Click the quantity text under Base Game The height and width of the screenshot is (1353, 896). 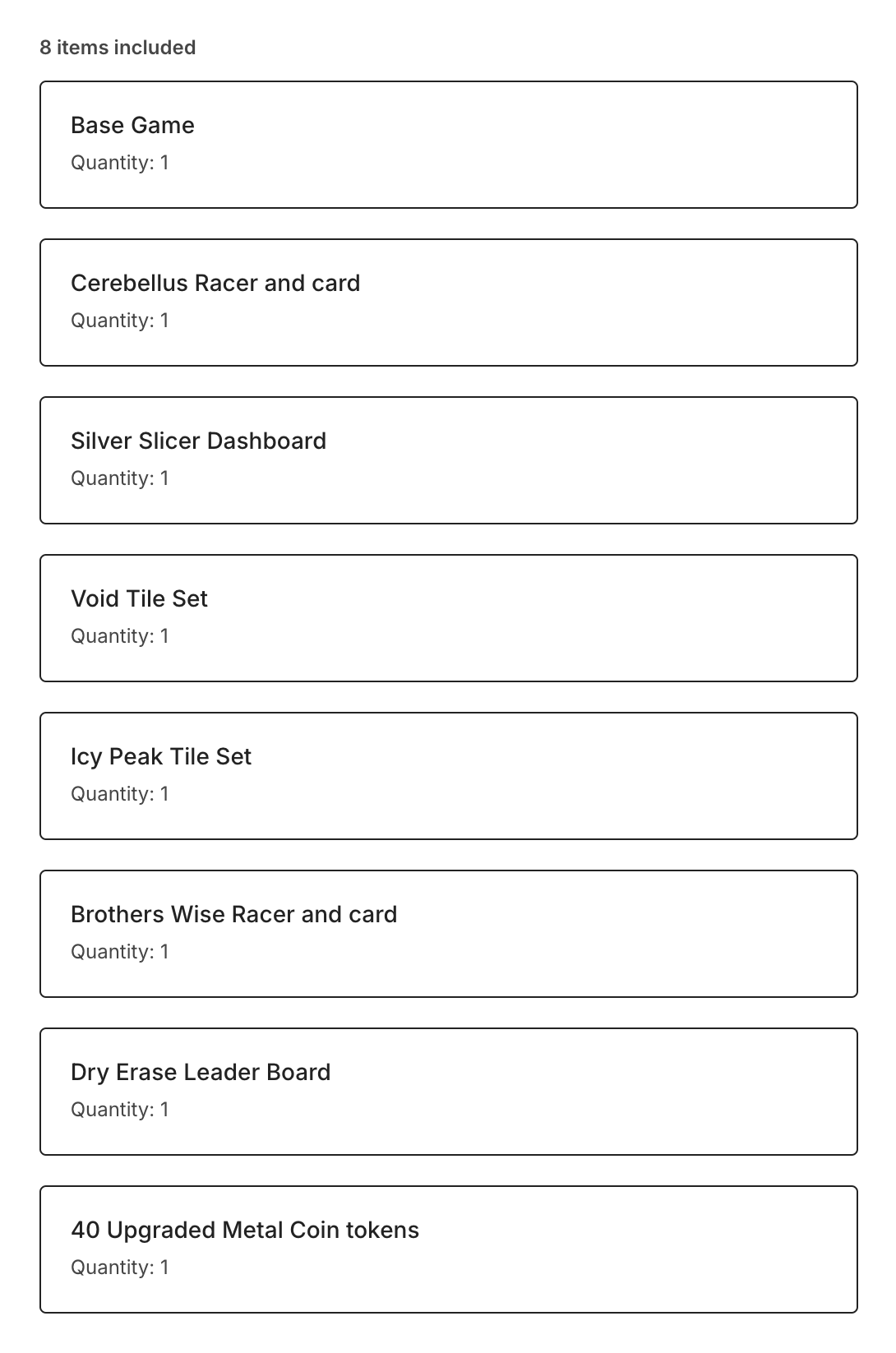[120, 163]
